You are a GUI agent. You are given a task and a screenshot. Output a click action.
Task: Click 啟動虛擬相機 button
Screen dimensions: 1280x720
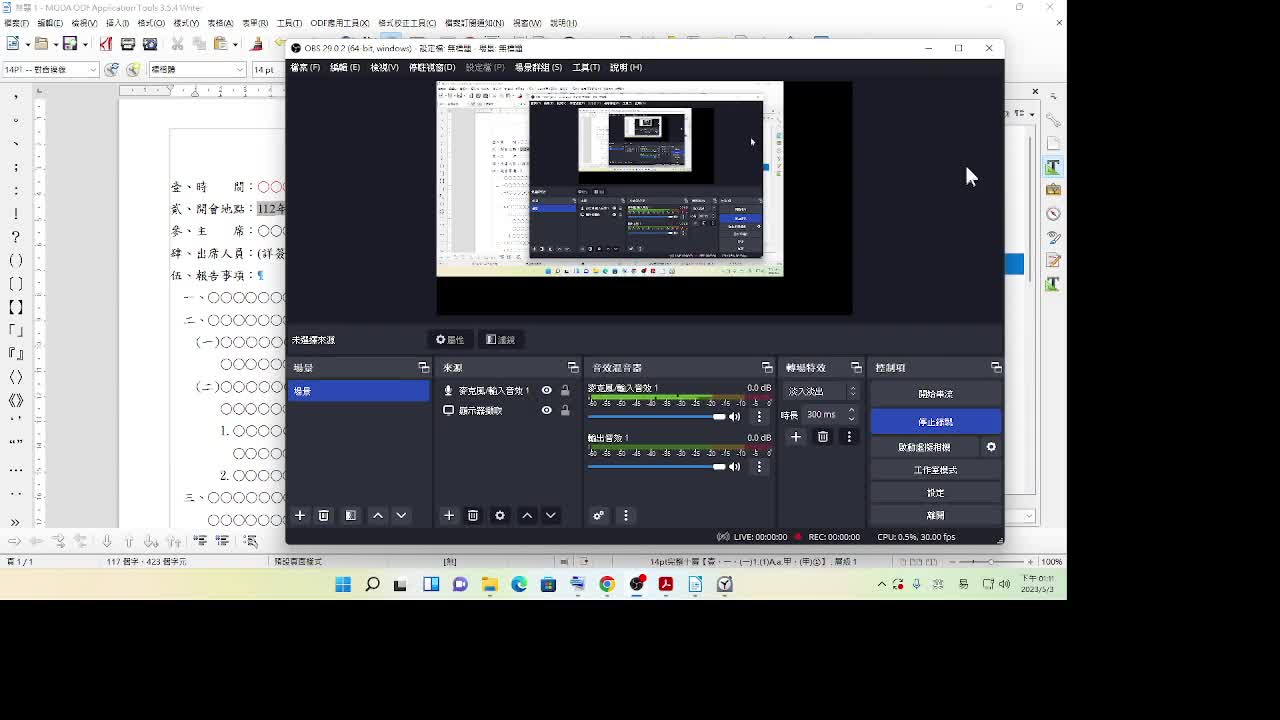tap(924, 447)
